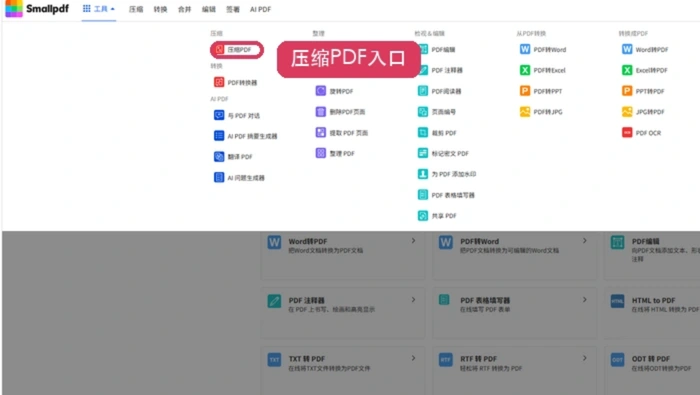Collapse the 工具 dropdown menu
Screen dimensions: 700x395
tap(99, 9)
